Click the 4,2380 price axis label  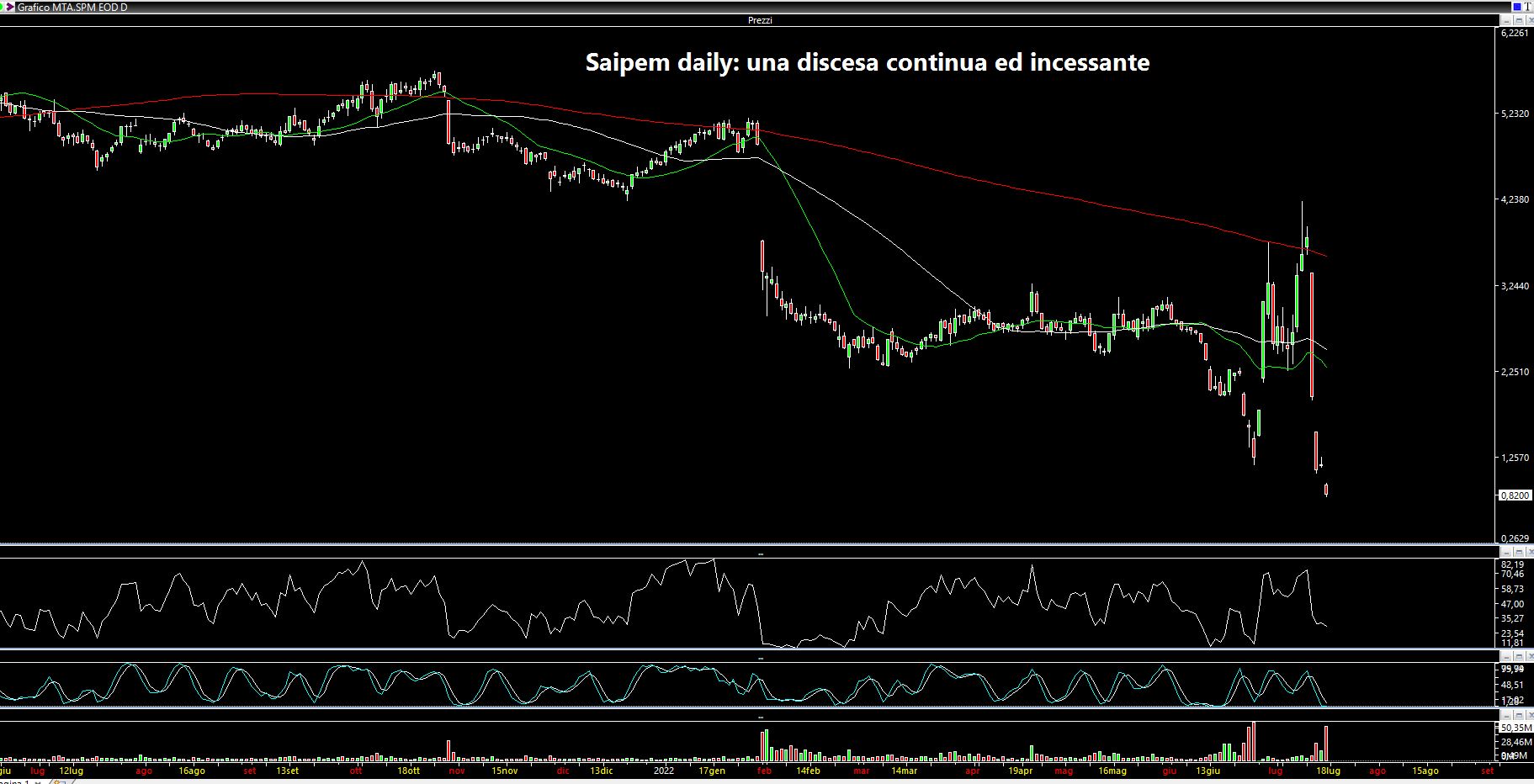[1515, 199]
